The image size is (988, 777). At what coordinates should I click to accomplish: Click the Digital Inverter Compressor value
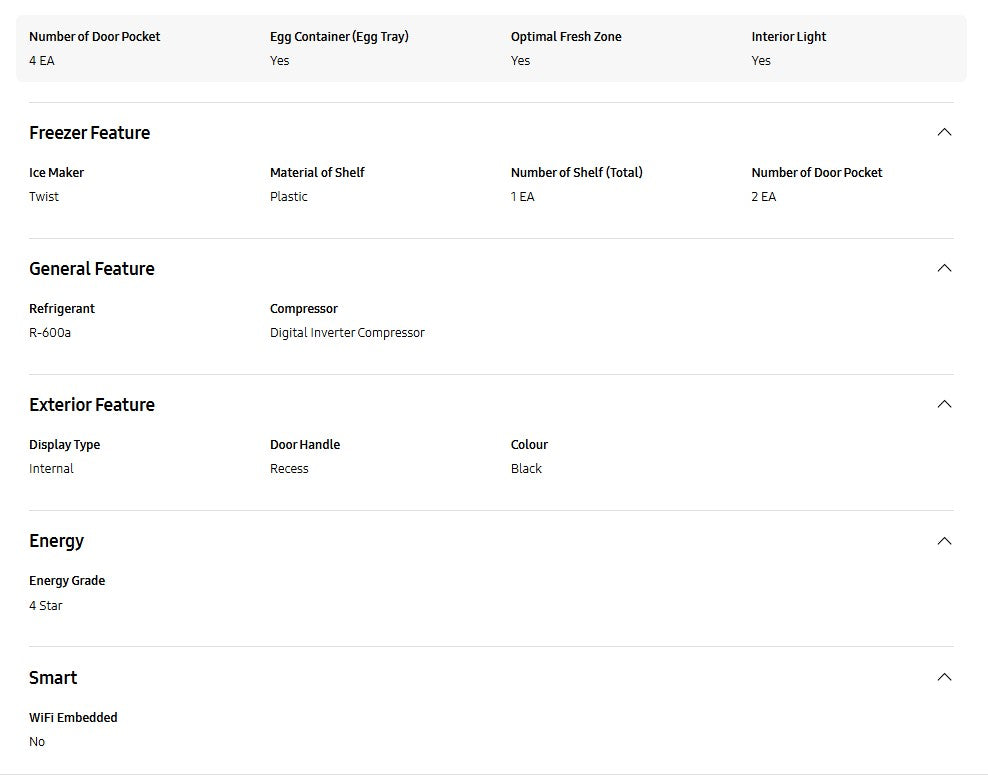coord(347,333)
